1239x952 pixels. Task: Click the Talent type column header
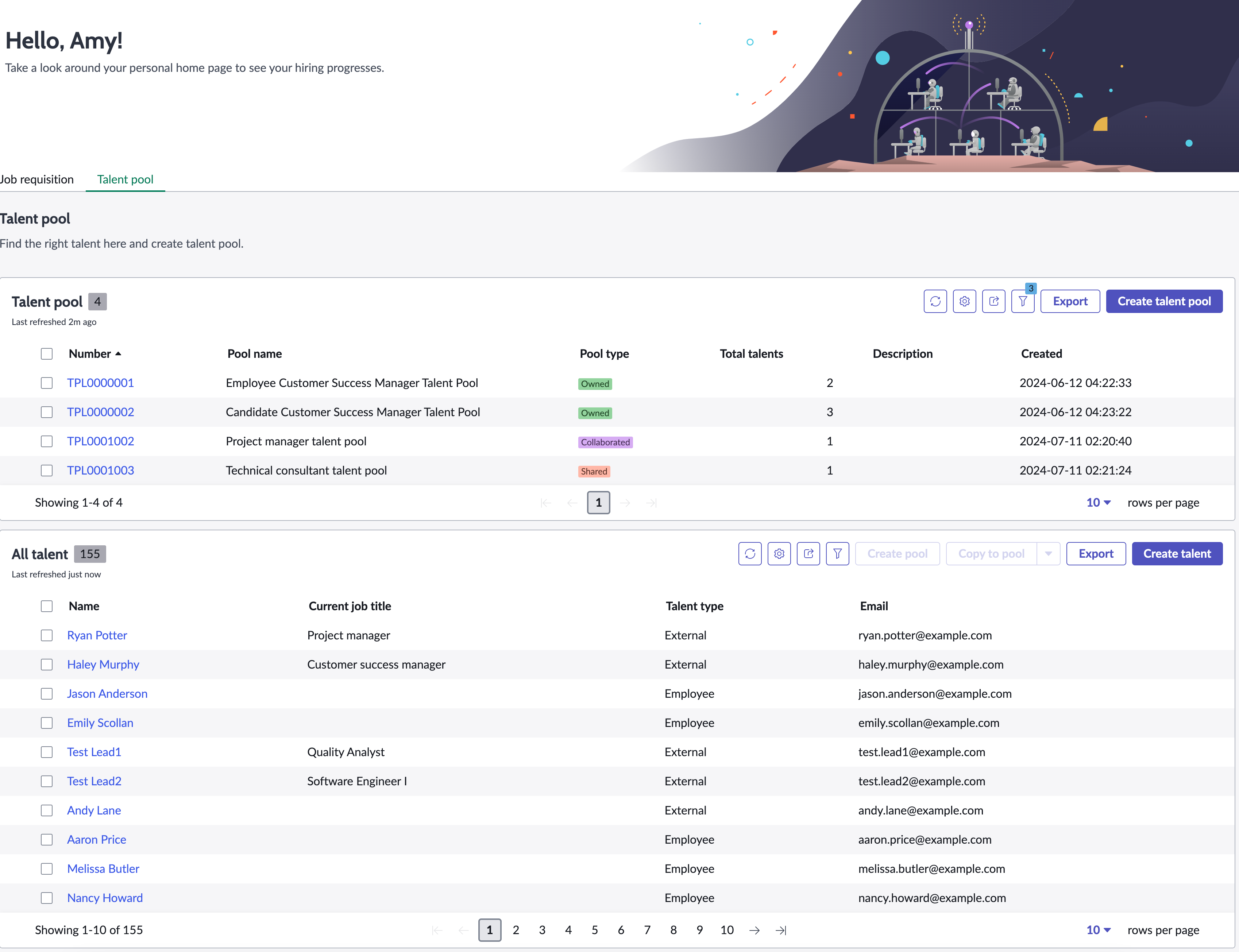point(694,606)
